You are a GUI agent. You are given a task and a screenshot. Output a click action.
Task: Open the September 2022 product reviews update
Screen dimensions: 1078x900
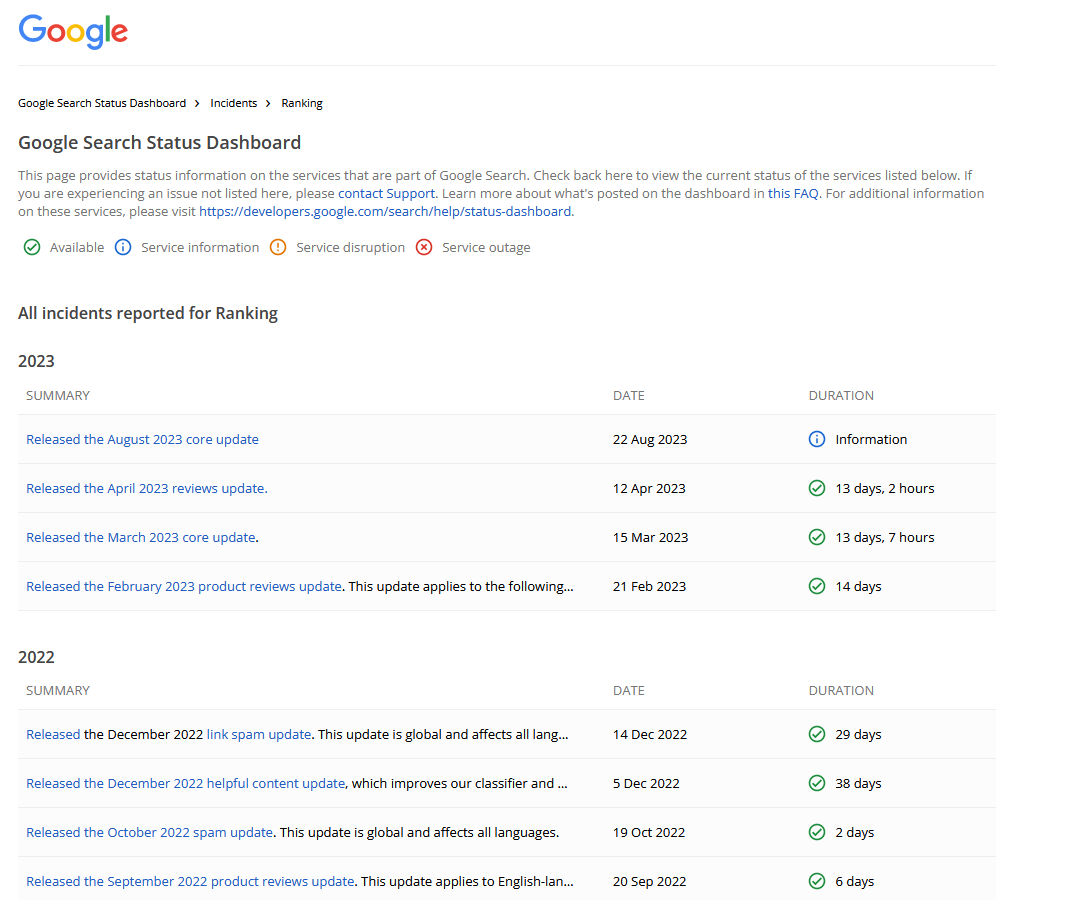[x=190, y=881]
